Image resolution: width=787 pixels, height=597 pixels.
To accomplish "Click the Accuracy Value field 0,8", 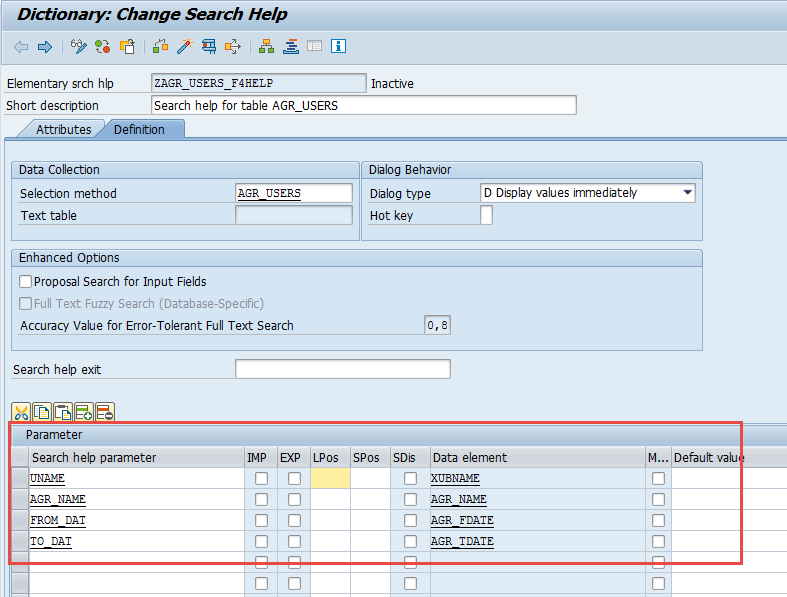I will point(437,325).
